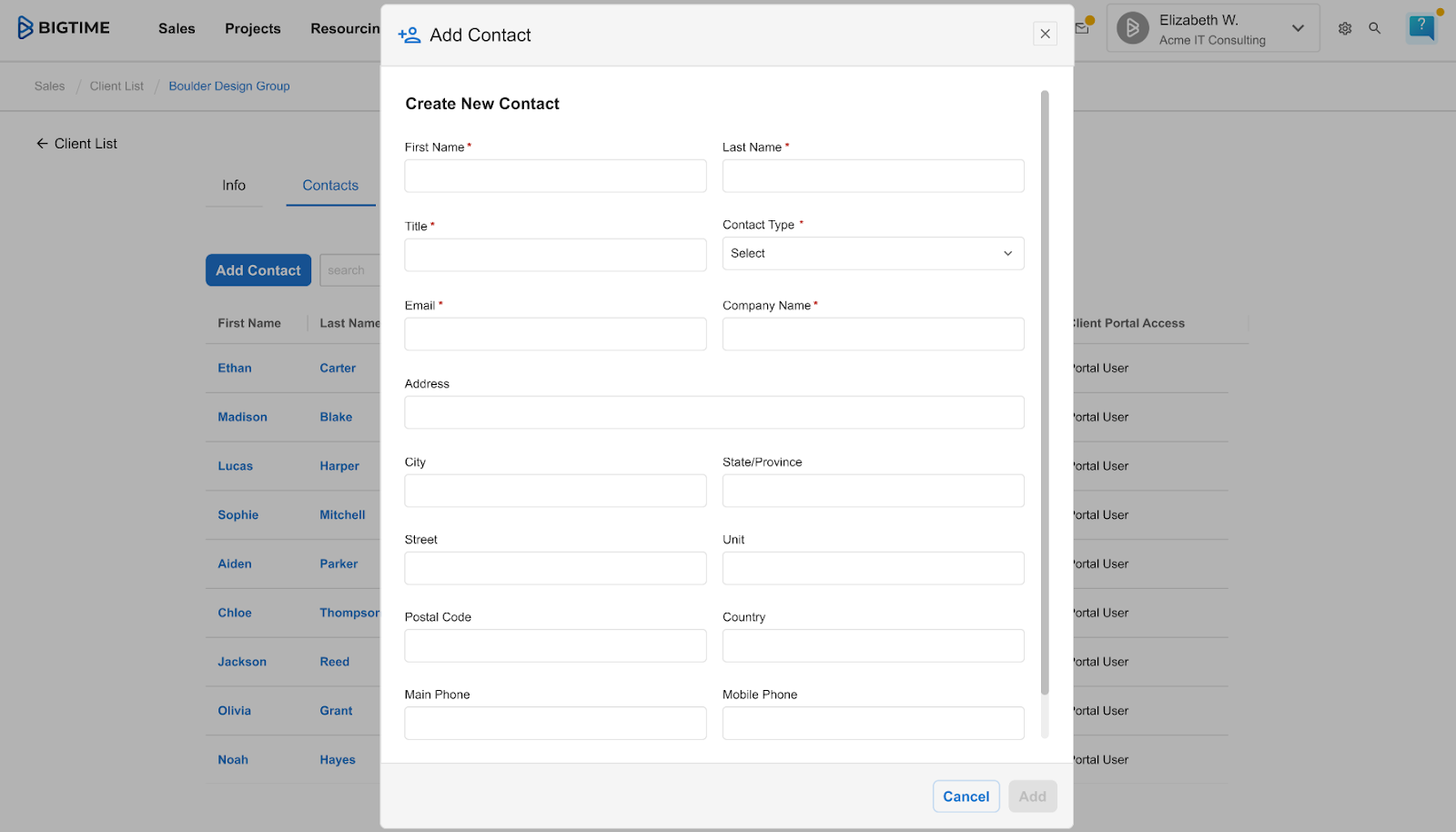The image size is (1456, 832).
Task: Open the settings gear icon
Action: point(1344,28)
